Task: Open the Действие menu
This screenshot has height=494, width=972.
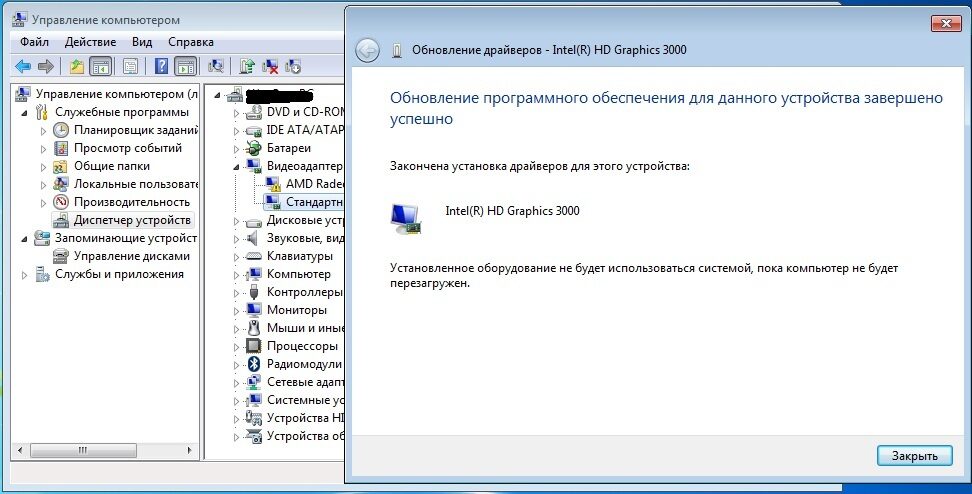Action: tap(91, 42)
